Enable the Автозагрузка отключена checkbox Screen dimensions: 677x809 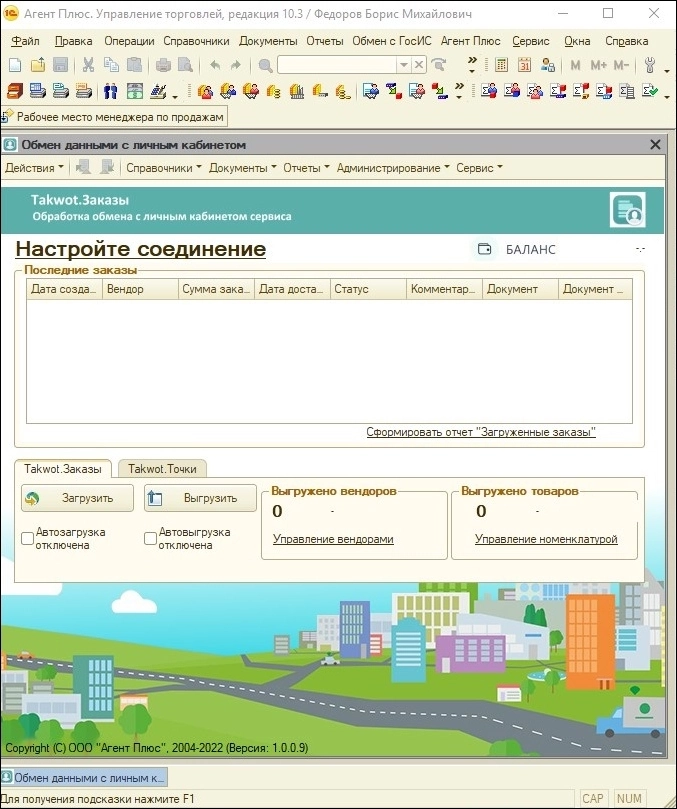27,538
